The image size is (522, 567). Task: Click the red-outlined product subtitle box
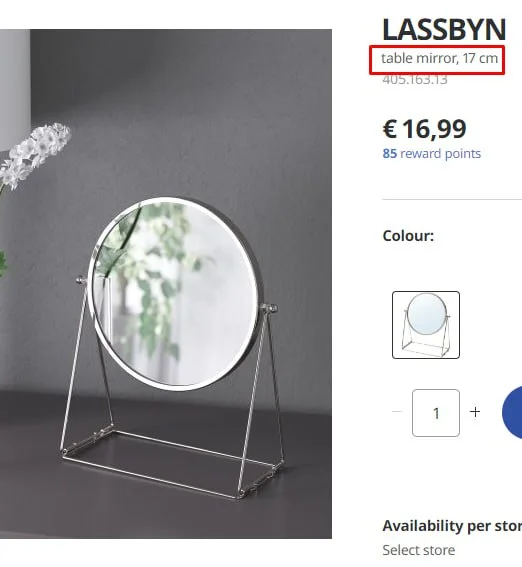click(437, 60)
